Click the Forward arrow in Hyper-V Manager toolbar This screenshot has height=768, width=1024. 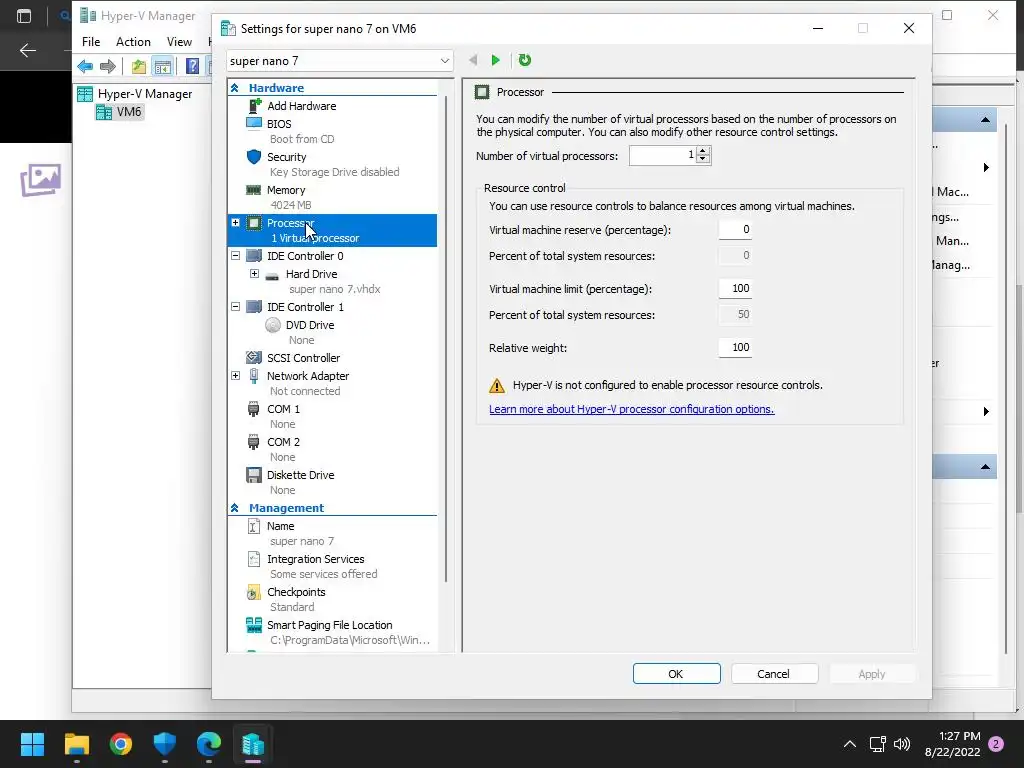108,66
